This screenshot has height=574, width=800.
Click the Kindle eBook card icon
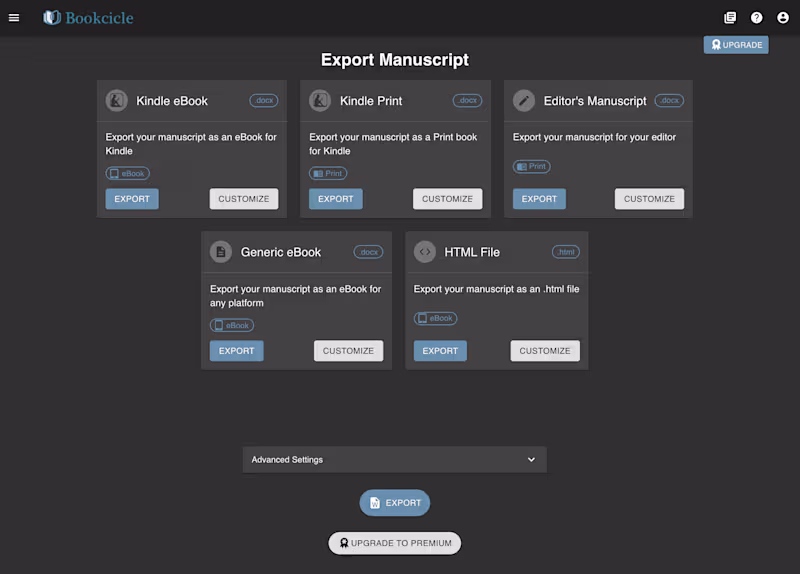[116, 101]
